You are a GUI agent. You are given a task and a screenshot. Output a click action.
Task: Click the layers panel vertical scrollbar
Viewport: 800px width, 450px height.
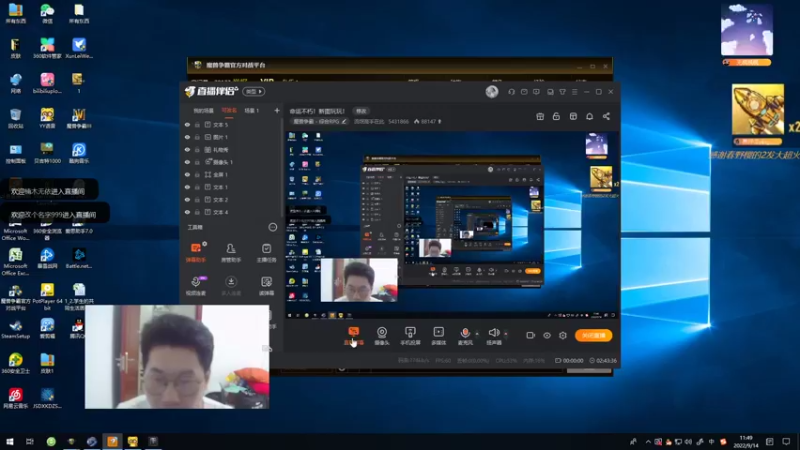pyautogui.click(x=281, y=168)
